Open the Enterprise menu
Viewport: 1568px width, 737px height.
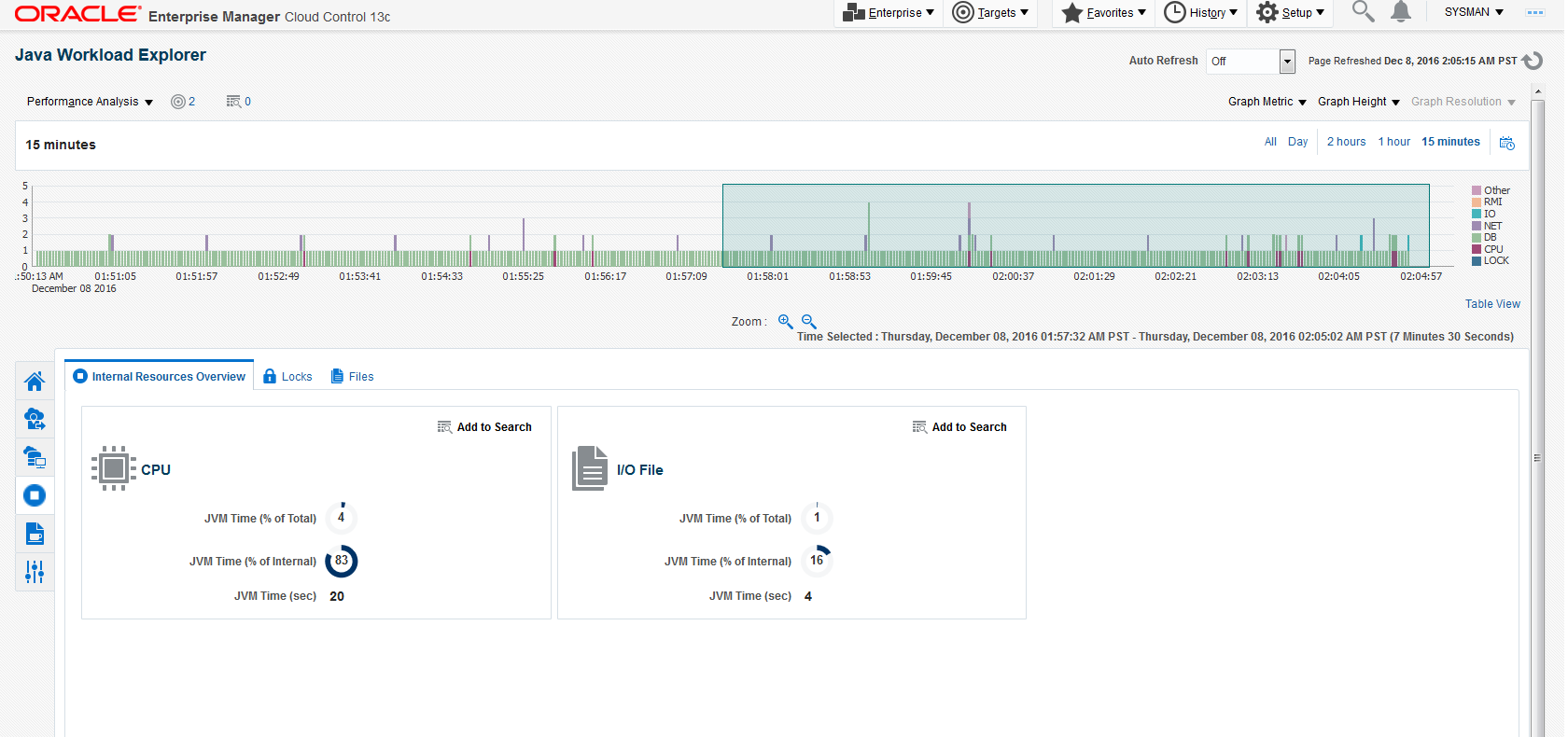(889, 12)
